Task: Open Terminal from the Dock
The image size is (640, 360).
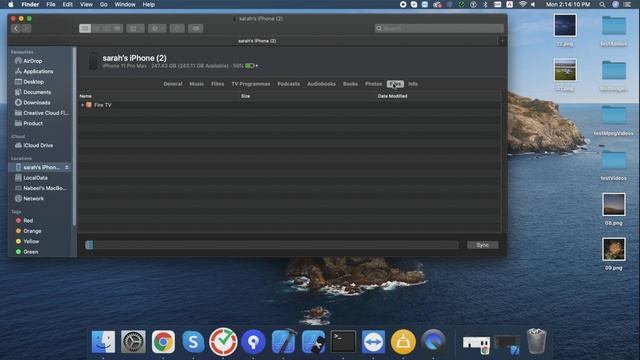Action: (343, 342)
